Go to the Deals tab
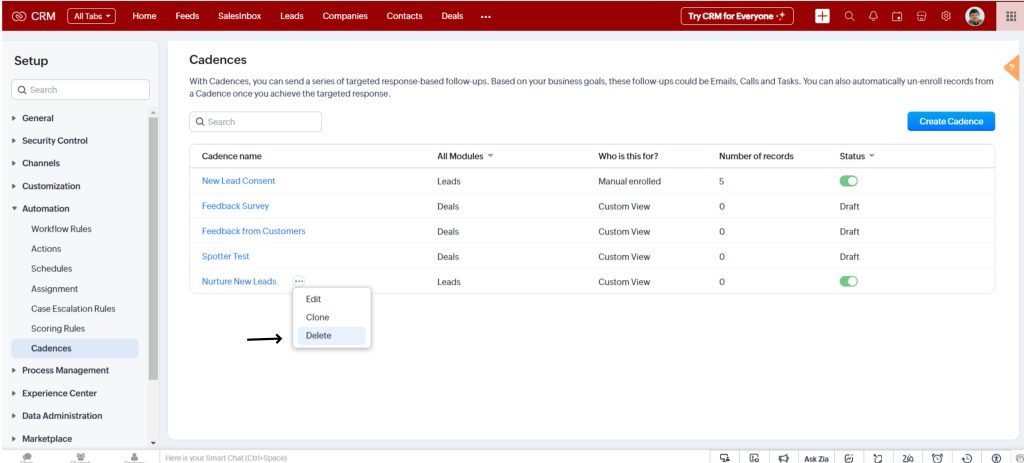 (x=454, y=16)
